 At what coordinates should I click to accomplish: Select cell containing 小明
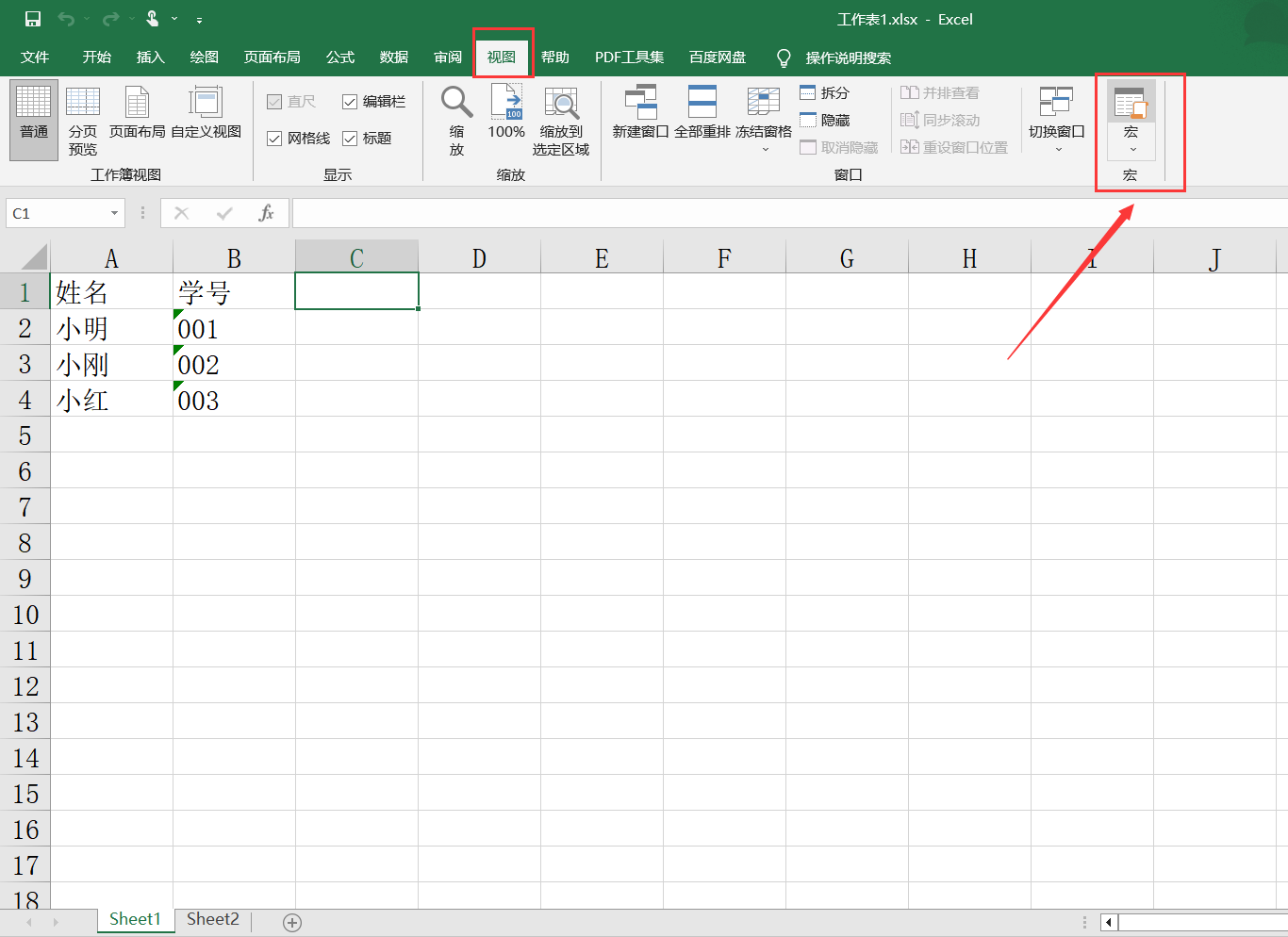(111, 328)
